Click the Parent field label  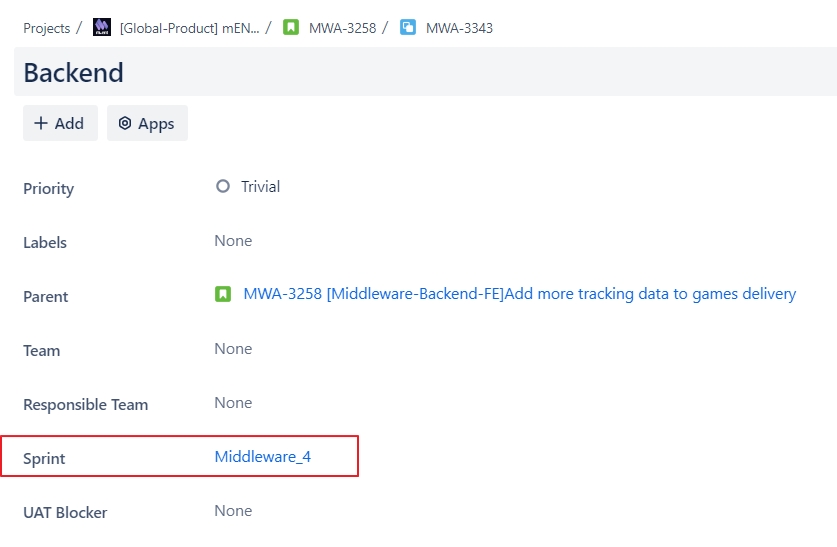(x=45, y=297)
